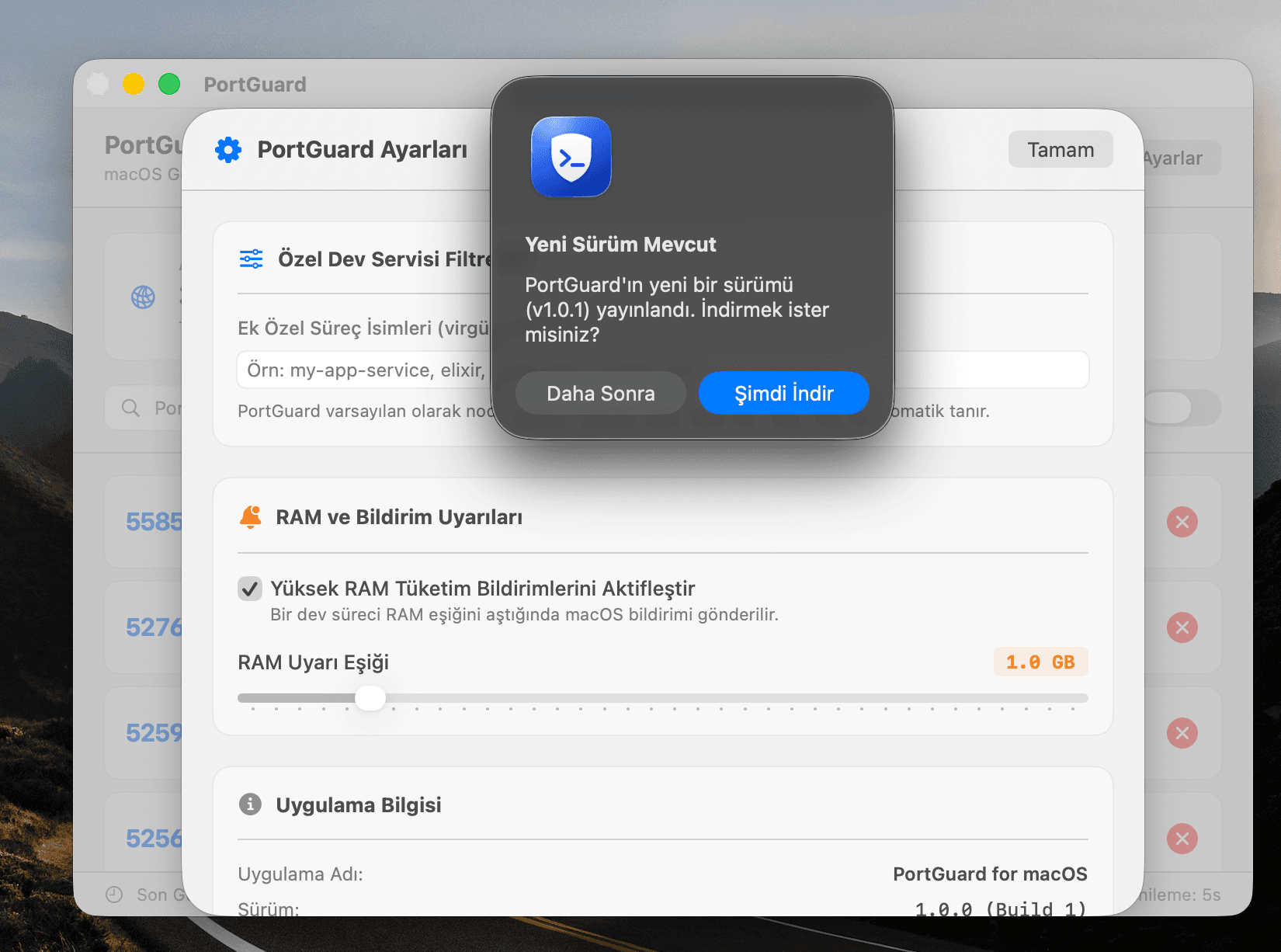Click the RAM ve Bildirim Uyarıları heading
Image resolution: width=1281 pixels, height=952 pixels.
click(399, 517)
